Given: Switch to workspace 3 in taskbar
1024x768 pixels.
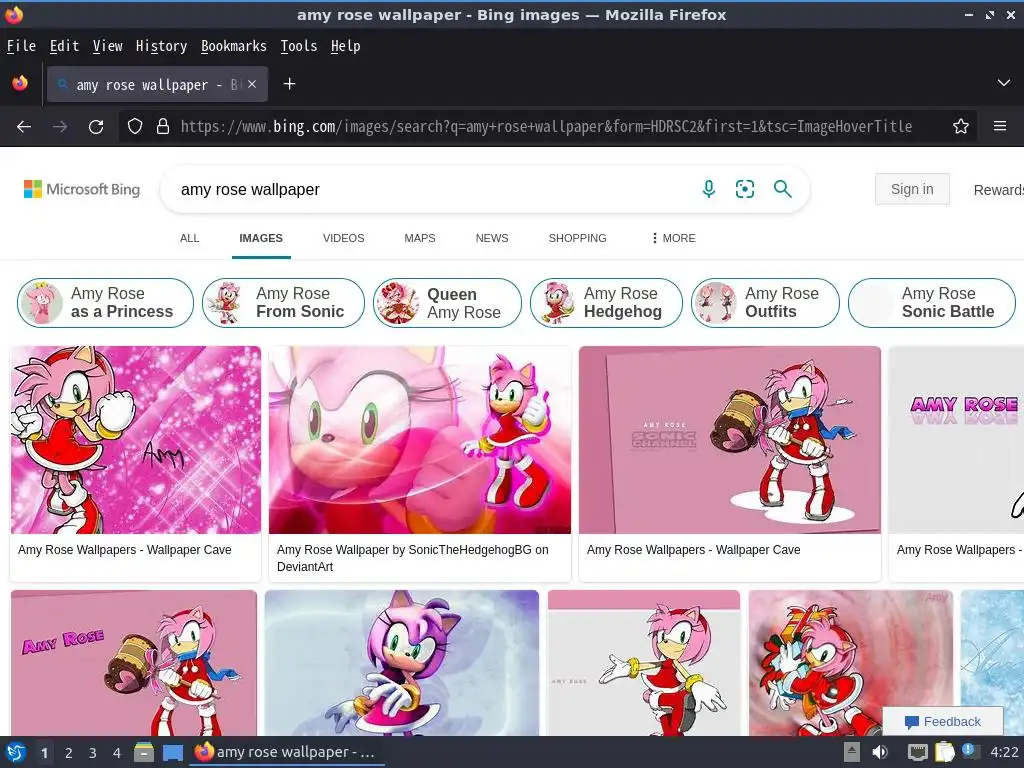Looking at the screenshot, I should pyautogui.click(x=93, y=753).
